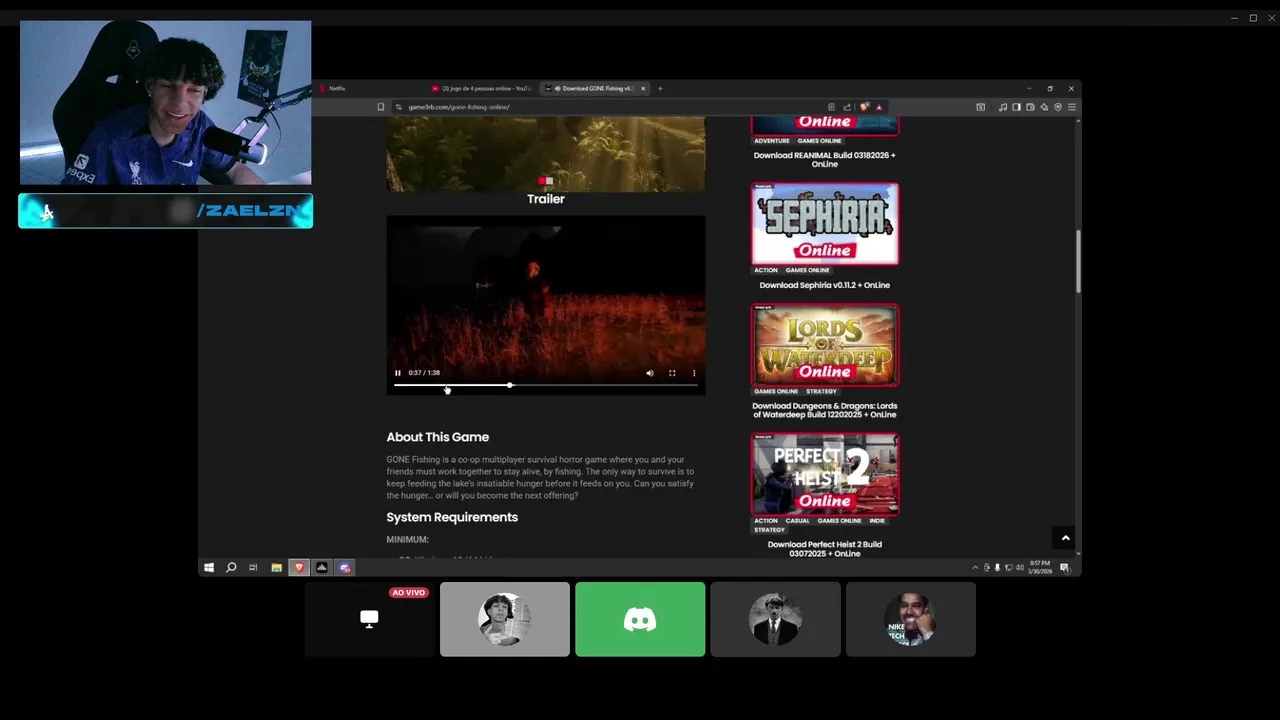
Task: Click the browser page vertical scrollbar
Action: click(x=1077, y=260)
